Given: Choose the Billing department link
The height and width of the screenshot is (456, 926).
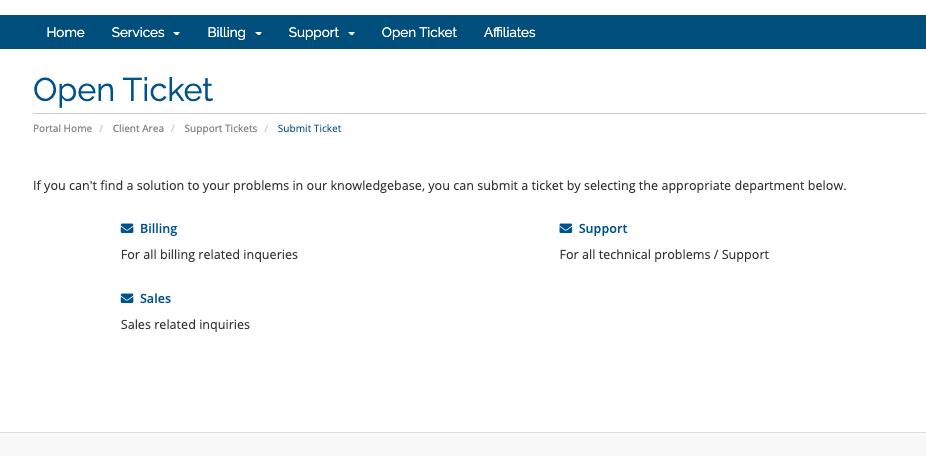Looking at the screenshot, I should coord(158,229).
